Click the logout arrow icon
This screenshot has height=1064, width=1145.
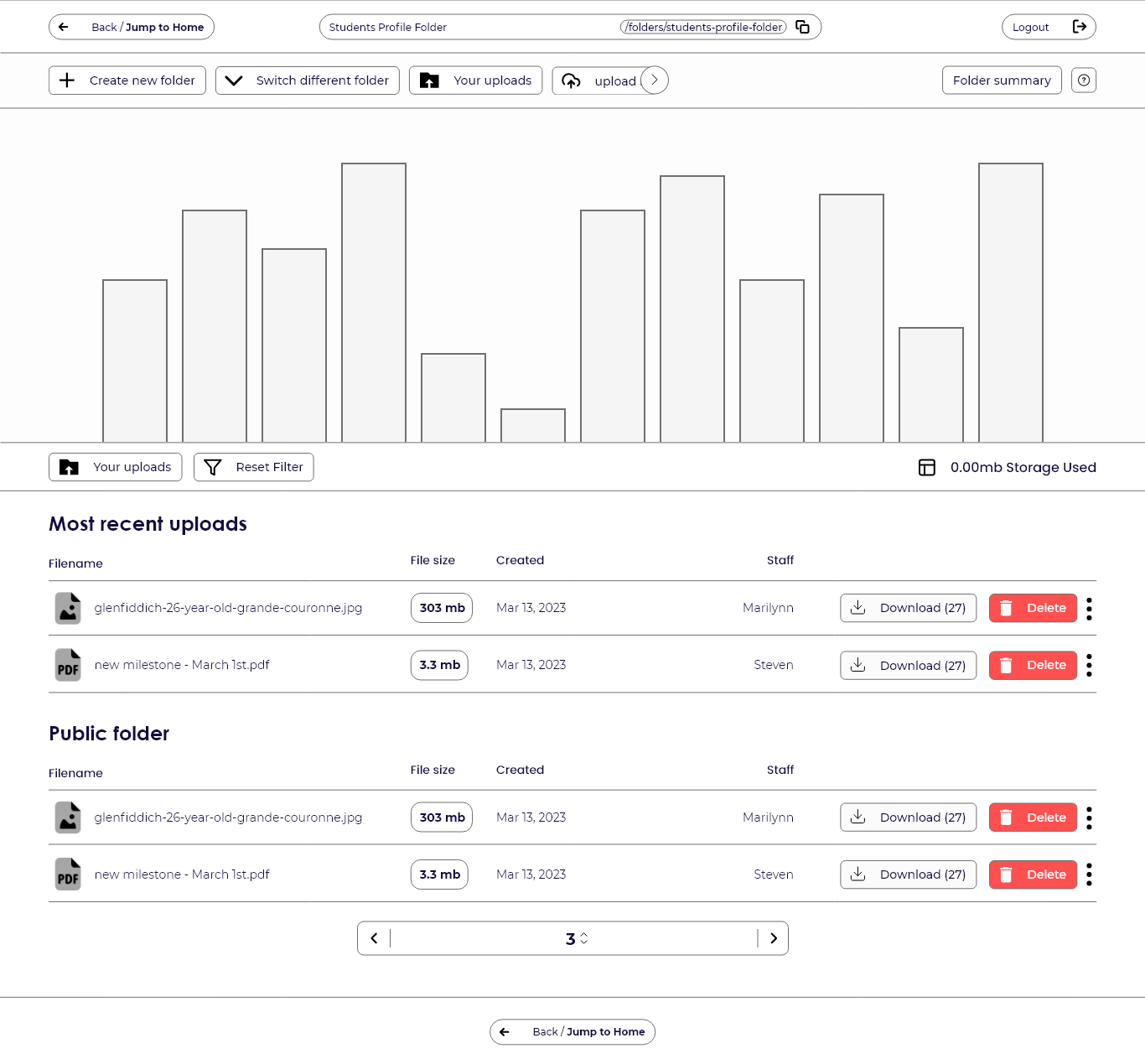coord(1080,27)
